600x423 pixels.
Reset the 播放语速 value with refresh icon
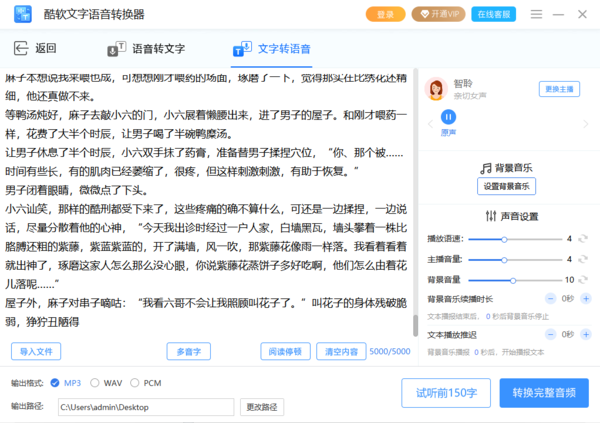coord(581,239)
